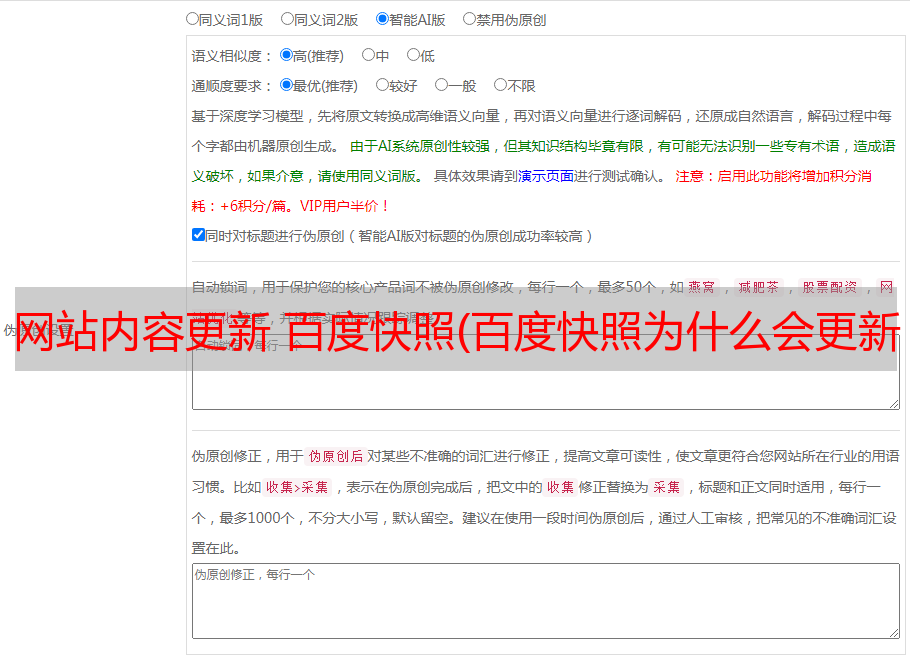Grab resize handle of 自动锁词 textarea
This screenshot has width=911, height=658.
894,404
